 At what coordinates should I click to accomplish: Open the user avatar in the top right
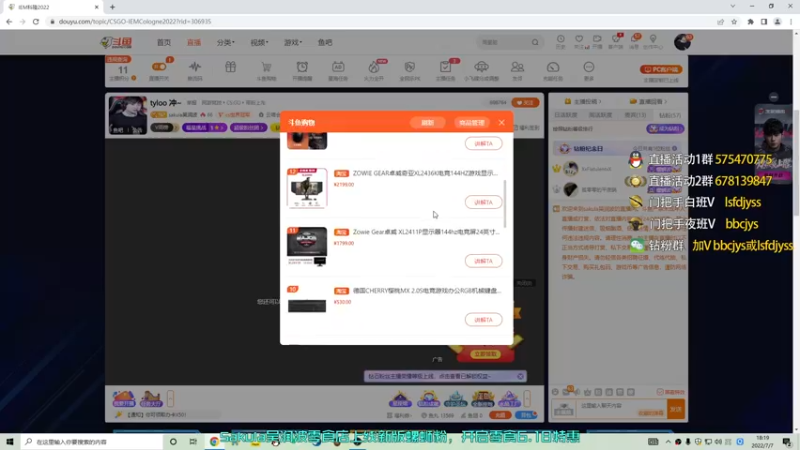pyautogui.click(x=682, y=42)
